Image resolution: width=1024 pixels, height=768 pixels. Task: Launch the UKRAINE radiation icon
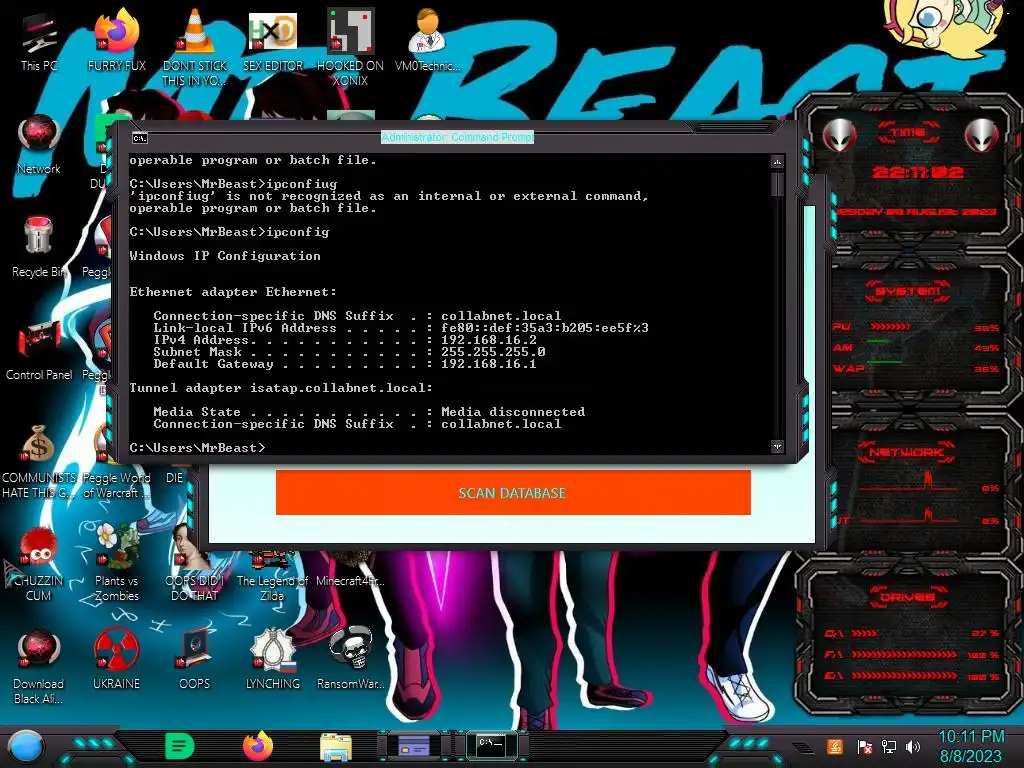coord(116,660)
